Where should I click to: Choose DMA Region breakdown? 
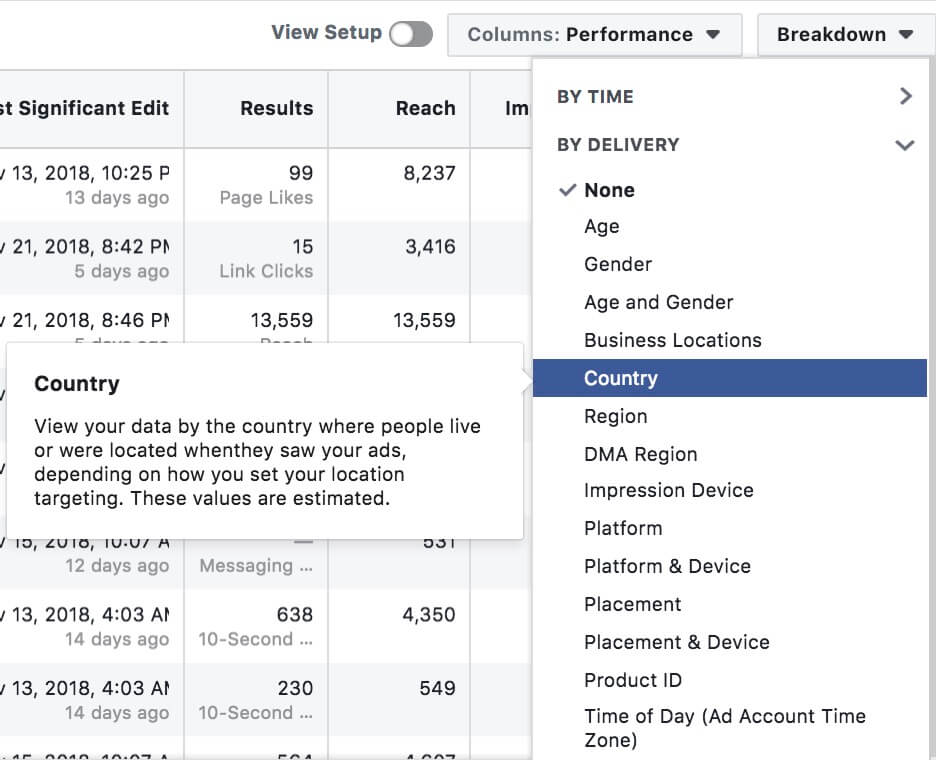tap(641, 454)
